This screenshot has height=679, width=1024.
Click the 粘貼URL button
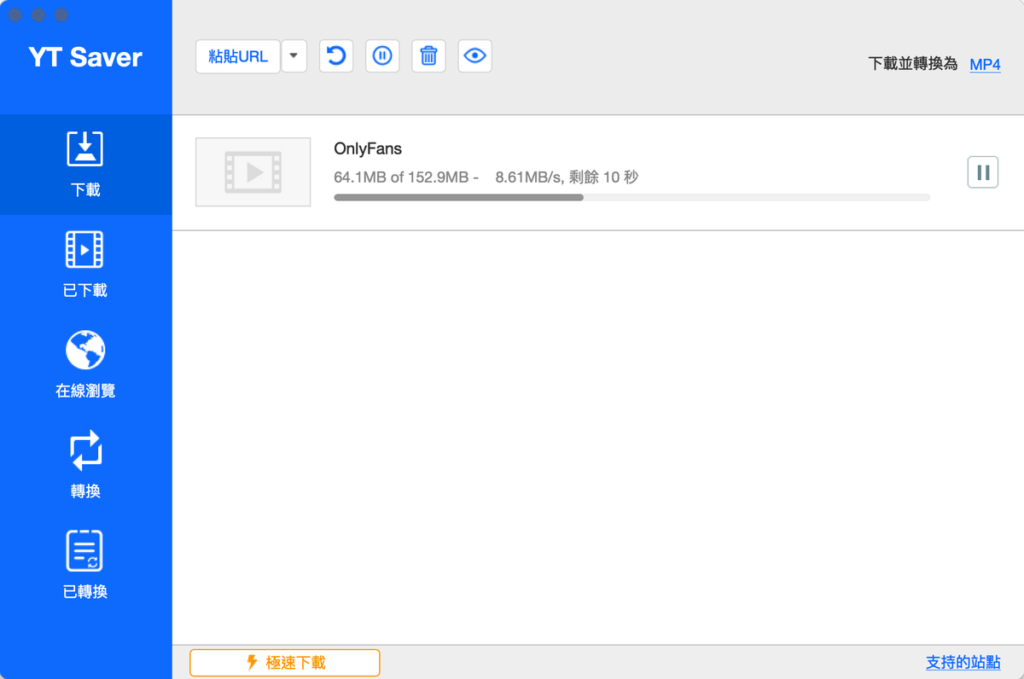(238, 56)
